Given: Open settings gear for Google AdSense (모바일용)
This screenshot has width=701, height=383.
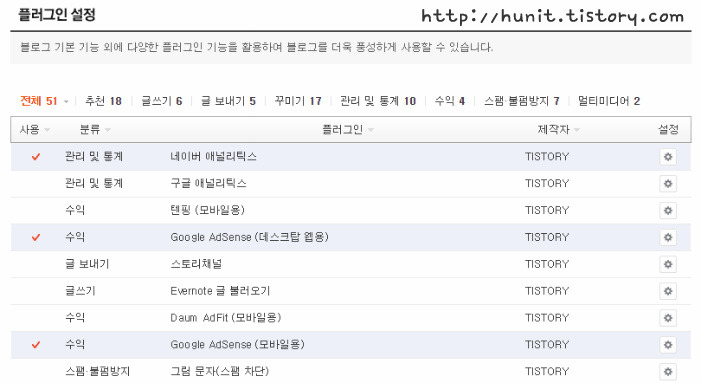Looking at the screenshot, I should point(668,345).
